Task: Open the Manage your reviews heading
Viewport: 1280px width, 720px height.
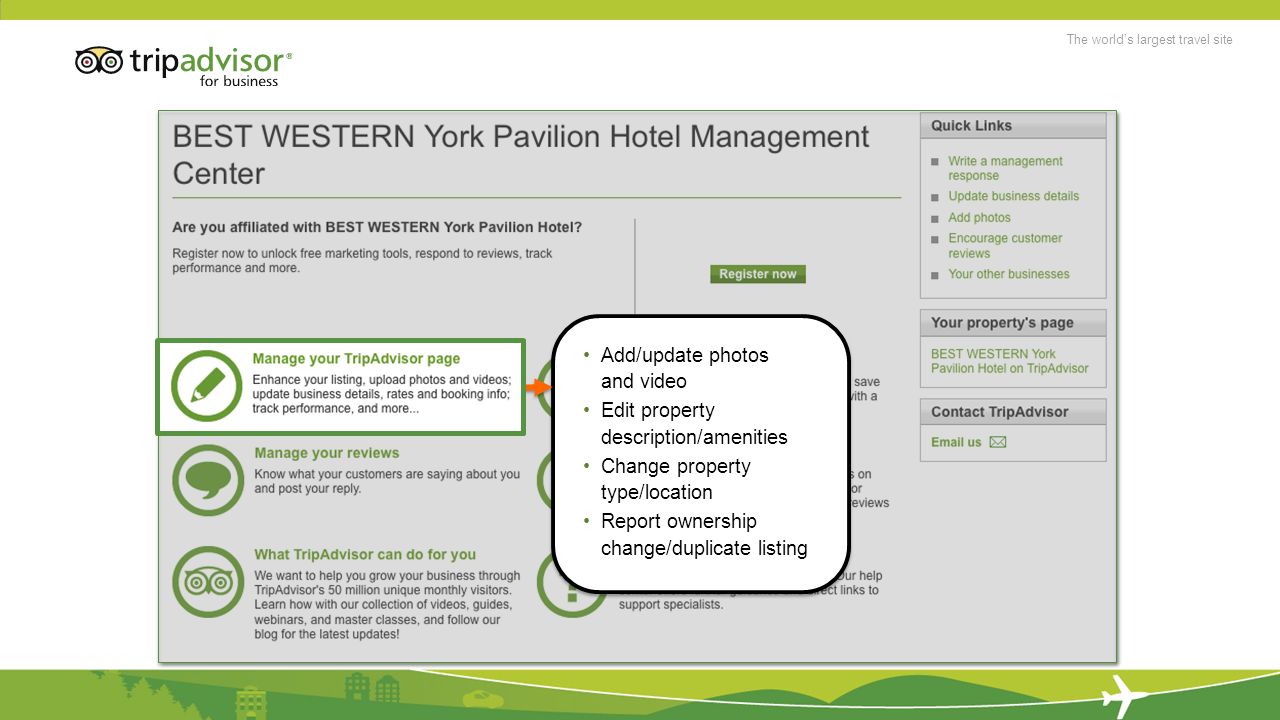Action: pos(326,453)
